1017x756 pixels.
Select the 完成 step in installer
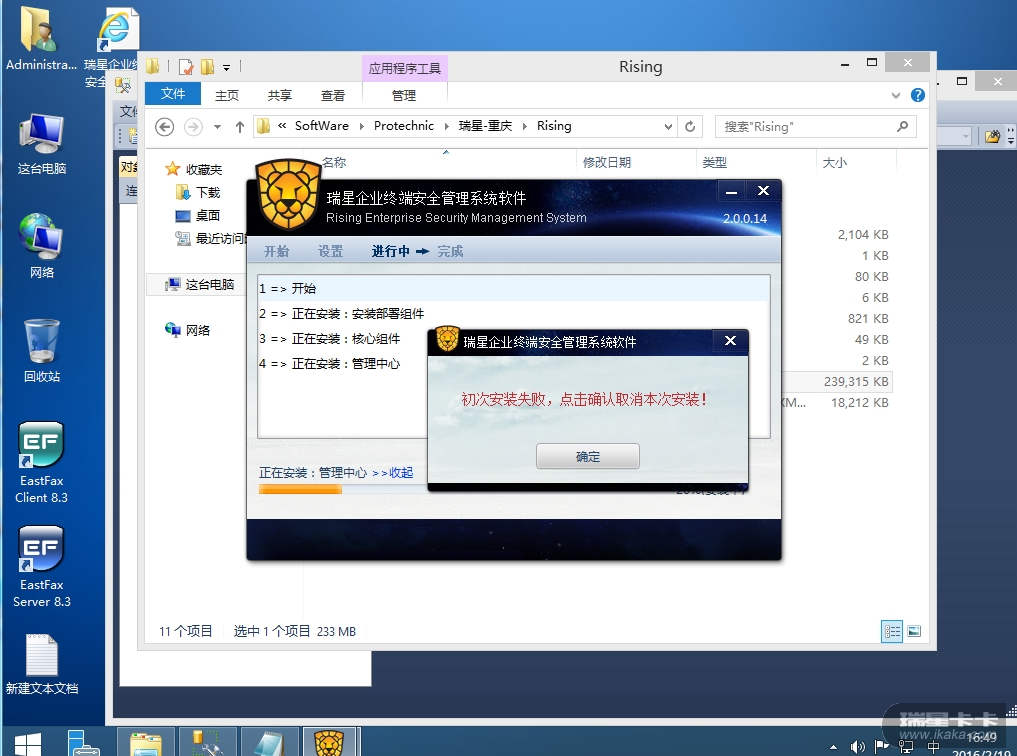(x=450, y=251)
